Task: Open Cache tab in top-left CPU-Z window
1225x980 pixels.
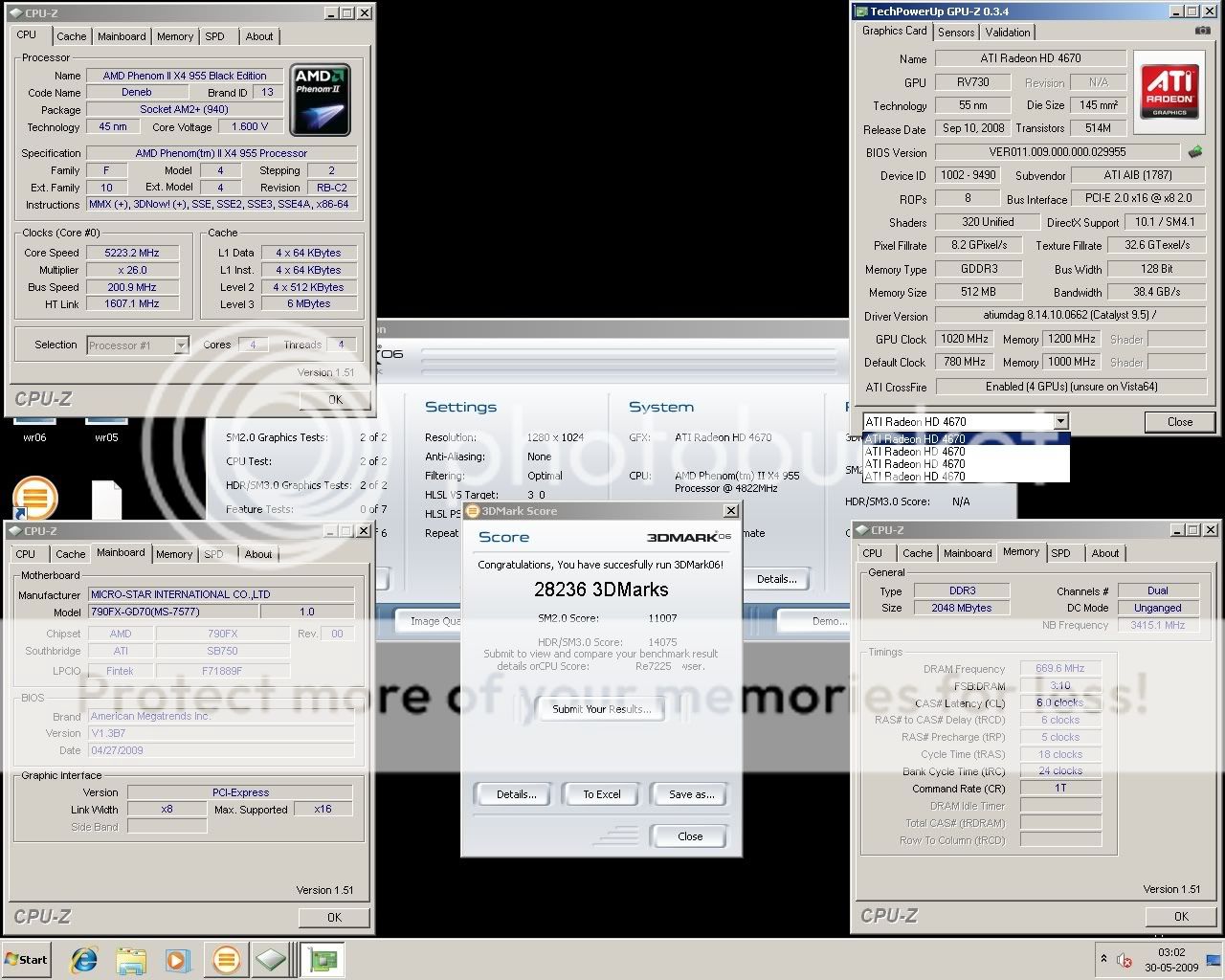Action: point(71,36)
